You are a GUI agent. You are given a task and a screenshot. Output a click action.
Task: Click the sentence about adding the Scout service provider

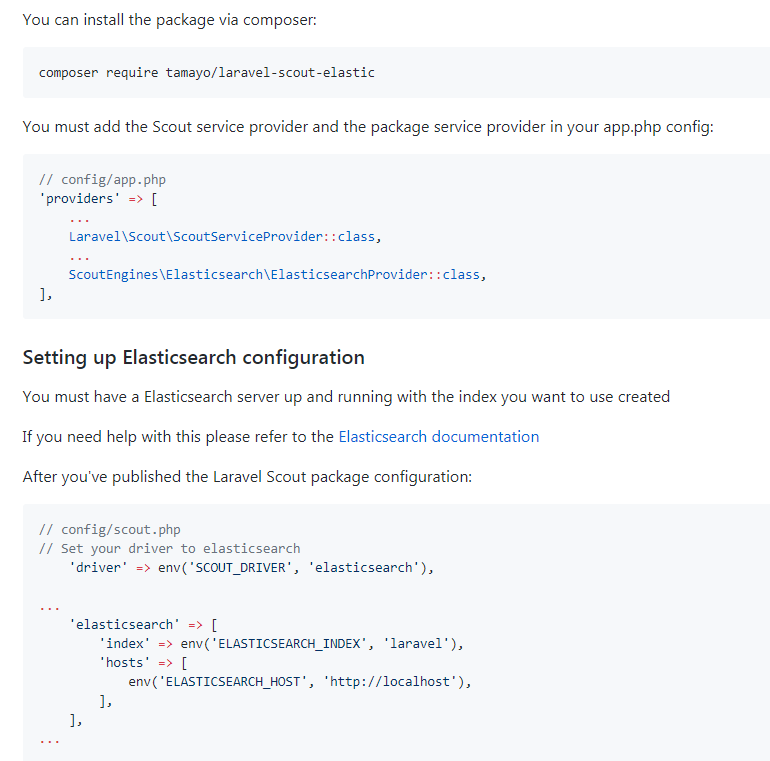(x=368, y=127)
